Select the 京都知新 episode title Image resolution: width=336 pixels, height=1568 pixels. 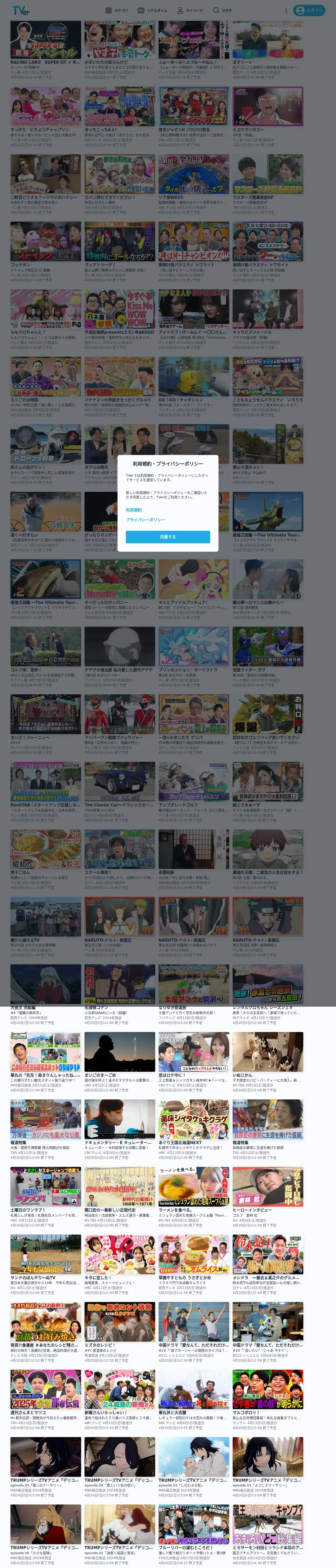pos(166,873)
